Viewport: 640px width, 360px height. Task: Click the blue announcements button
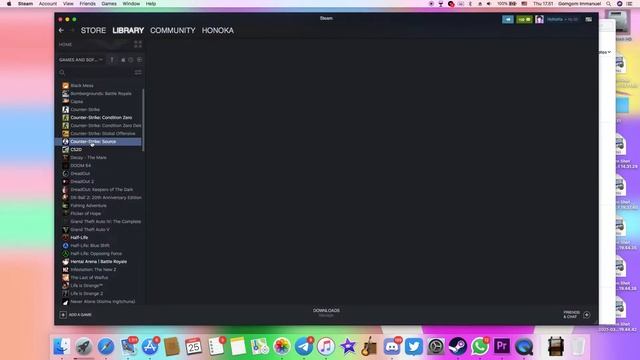tap(508, 19)
